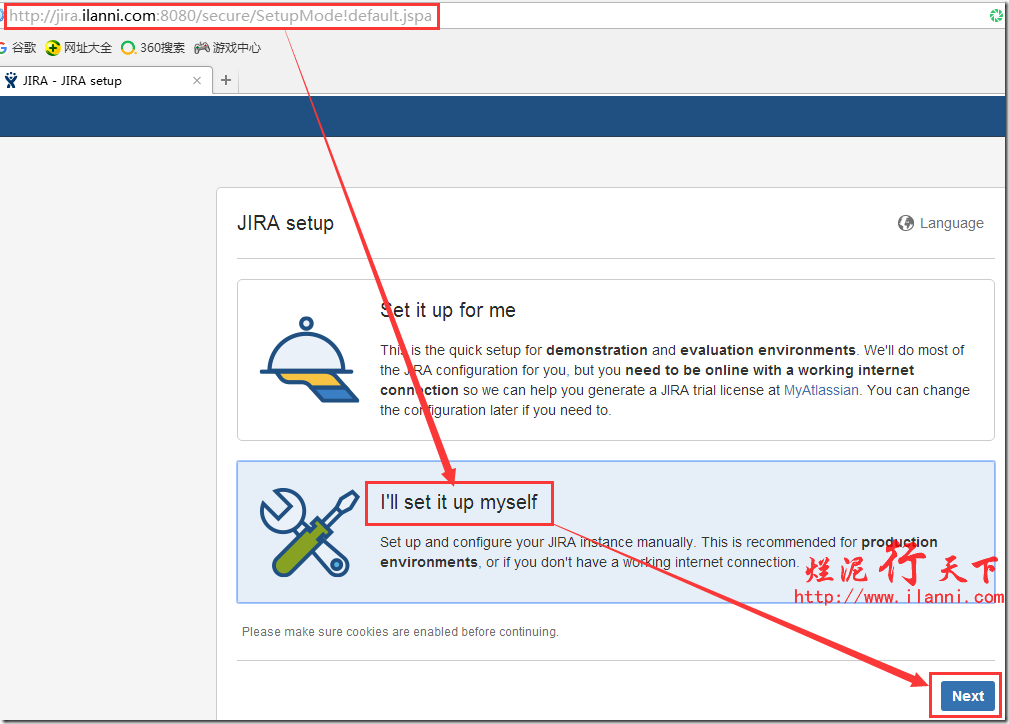Click the "JIRA setup" page heading

tap(286, 223)
